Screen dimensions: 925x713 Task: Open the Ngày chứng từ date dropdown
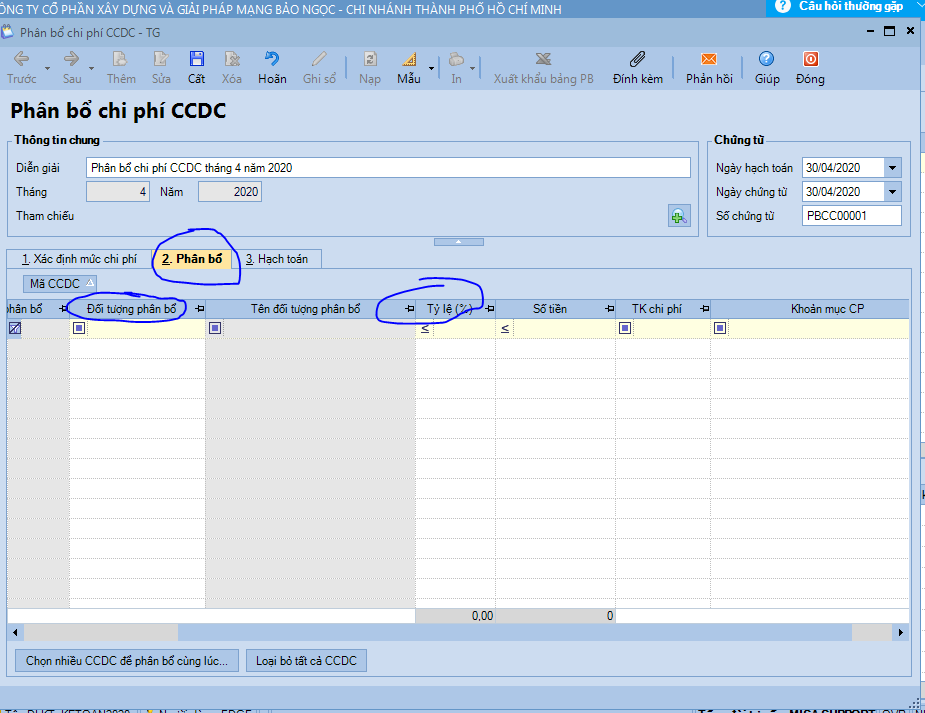[892, 192]
